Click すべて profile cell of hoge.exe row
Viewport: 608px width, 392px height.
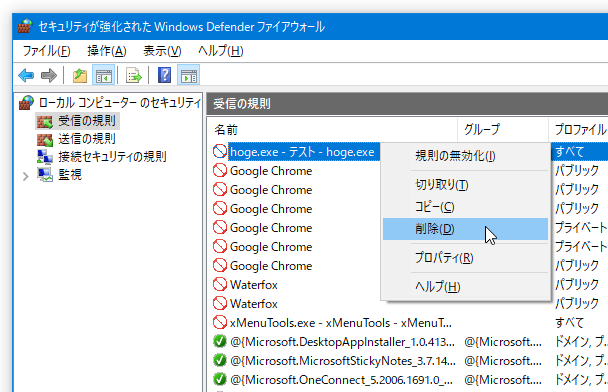569,152
